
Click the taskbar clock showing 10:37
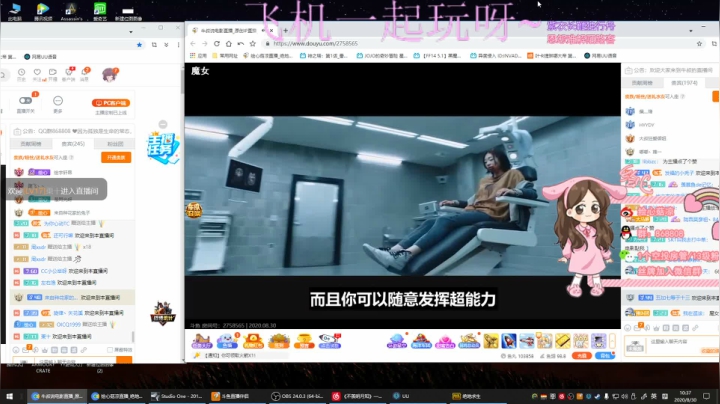[685, 396]
